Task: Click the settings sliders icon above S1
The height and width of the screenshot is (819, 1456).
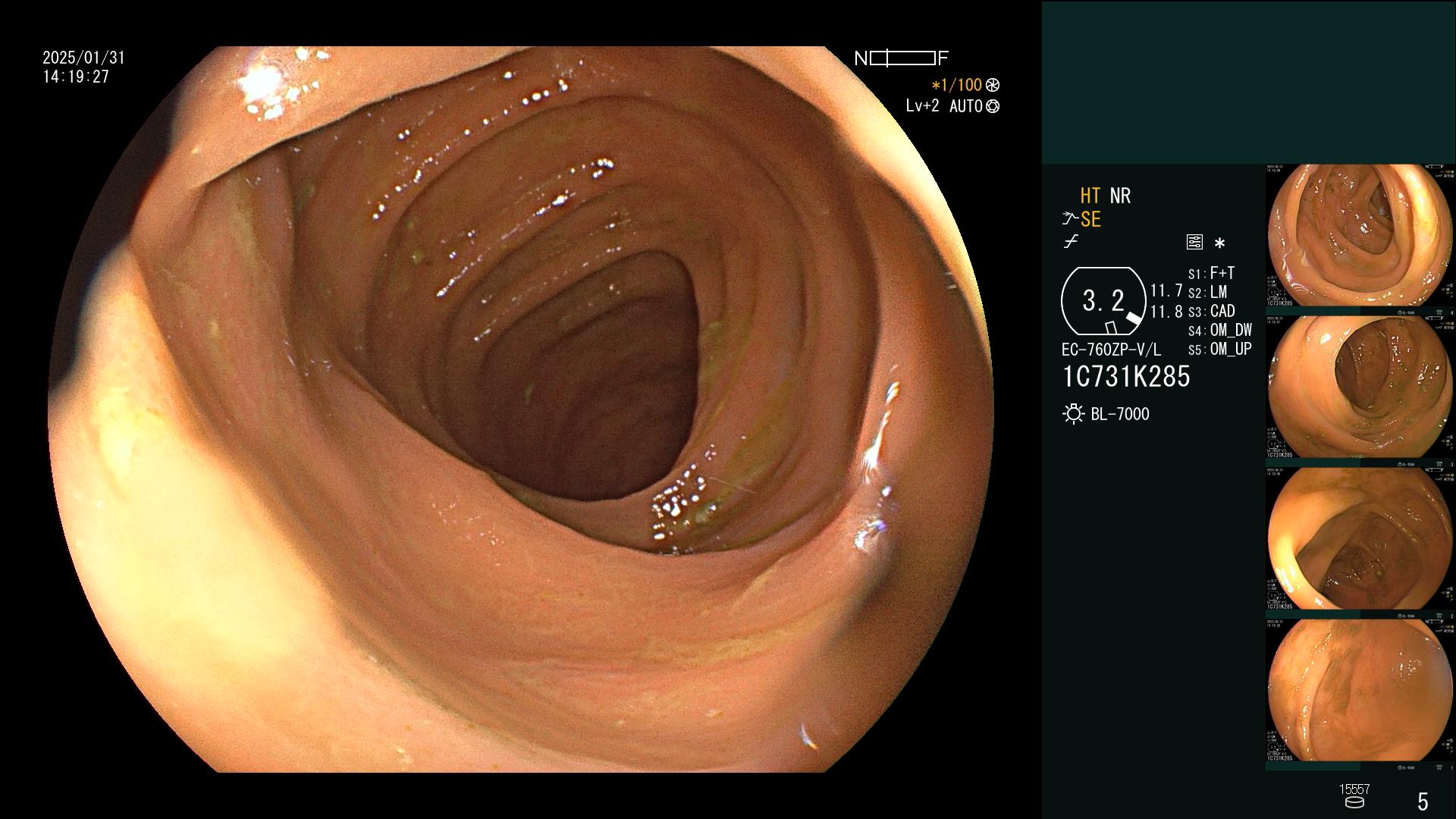Action: (1194, 242)
